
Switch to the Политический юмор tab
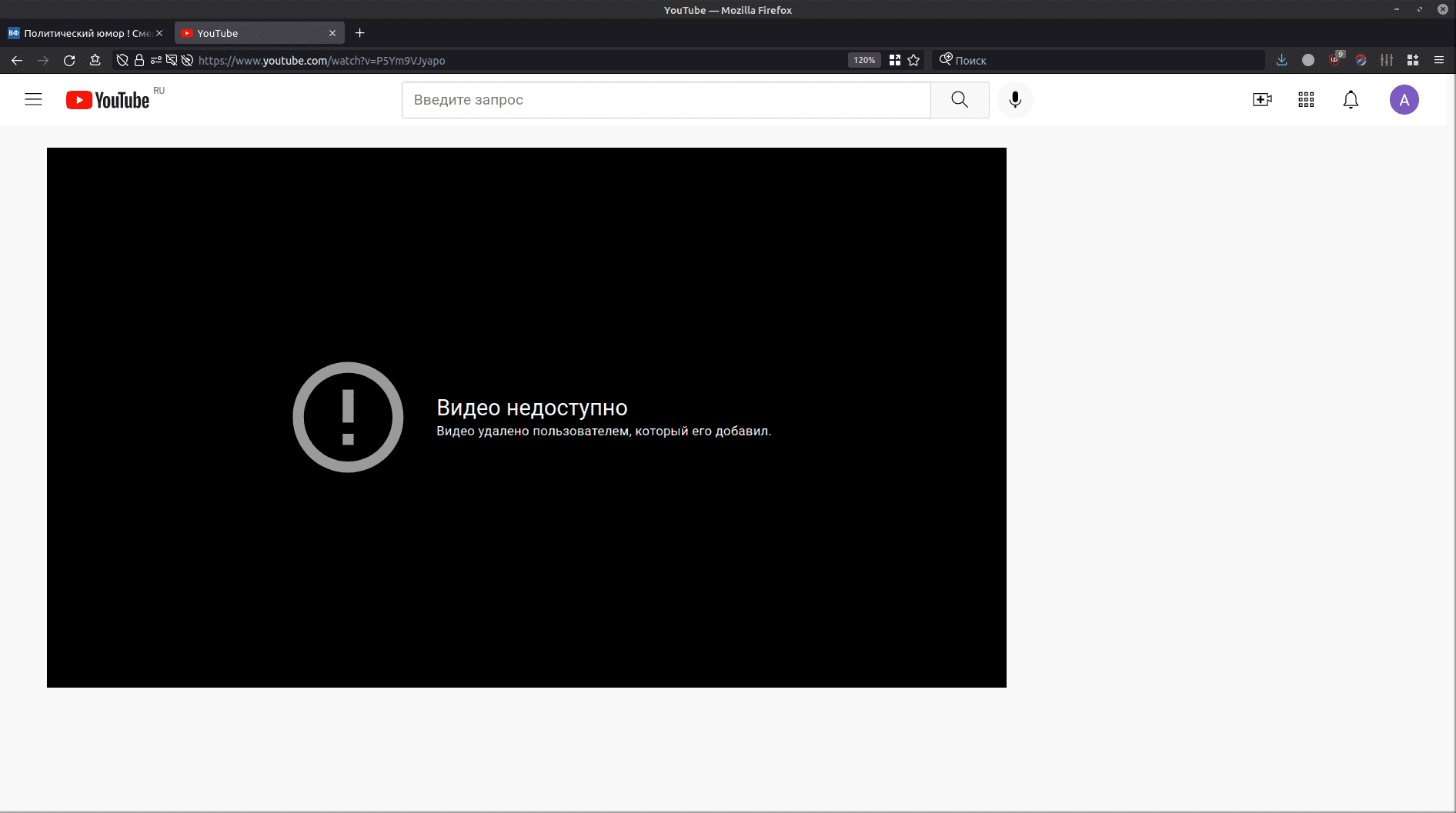click(81, 33)
